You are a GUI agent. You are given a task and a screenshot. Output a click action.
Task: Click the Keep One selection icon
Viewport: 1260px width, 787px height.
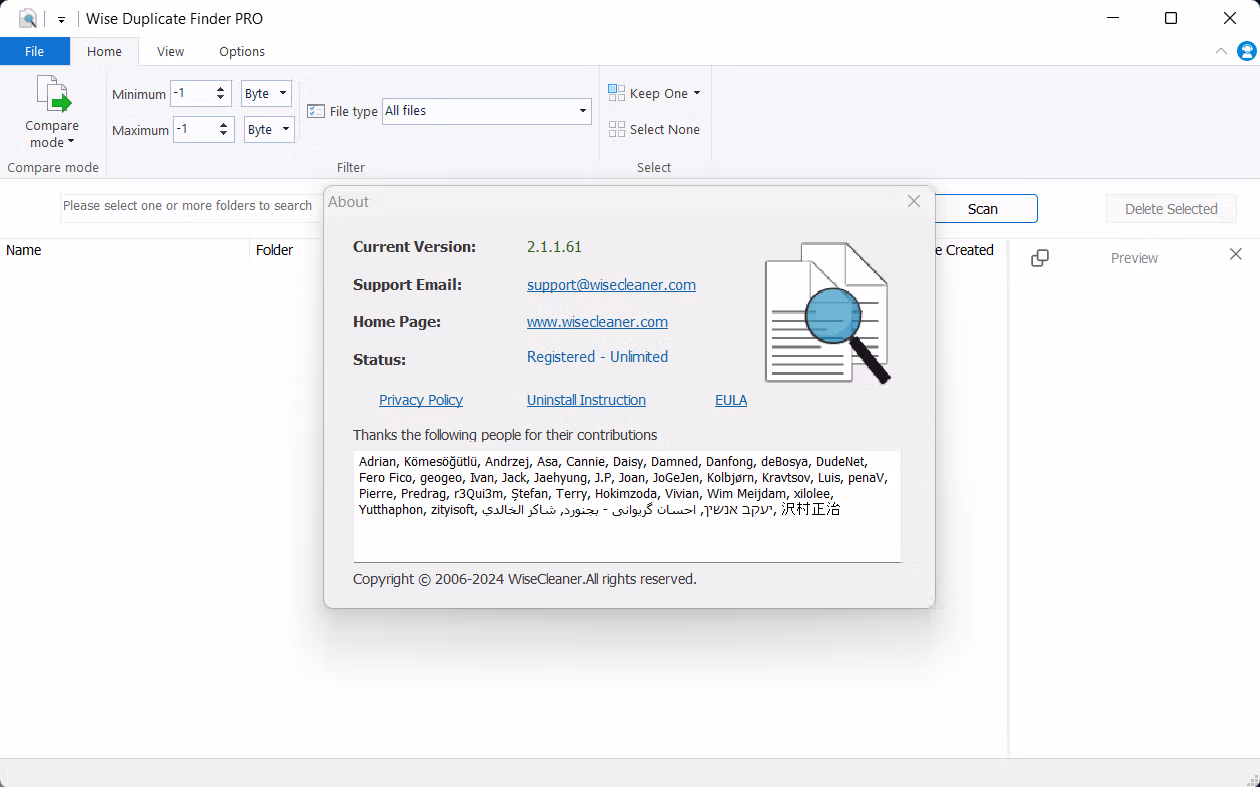[x=616, y=93]
